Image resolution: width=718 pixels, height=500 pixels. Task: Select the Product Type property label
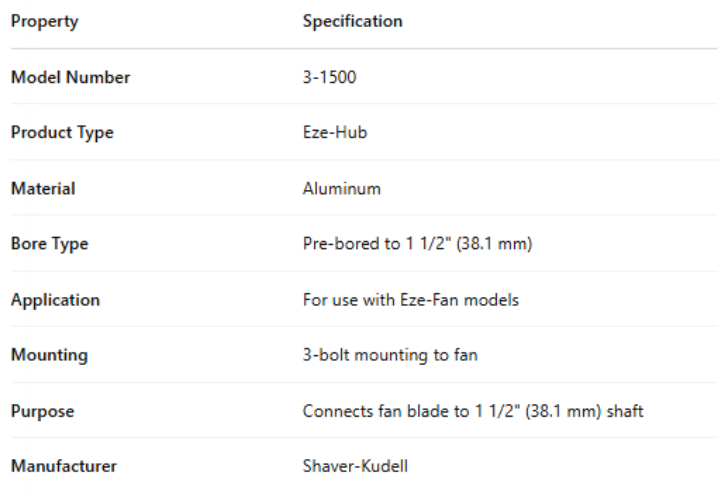pos(62,133)
